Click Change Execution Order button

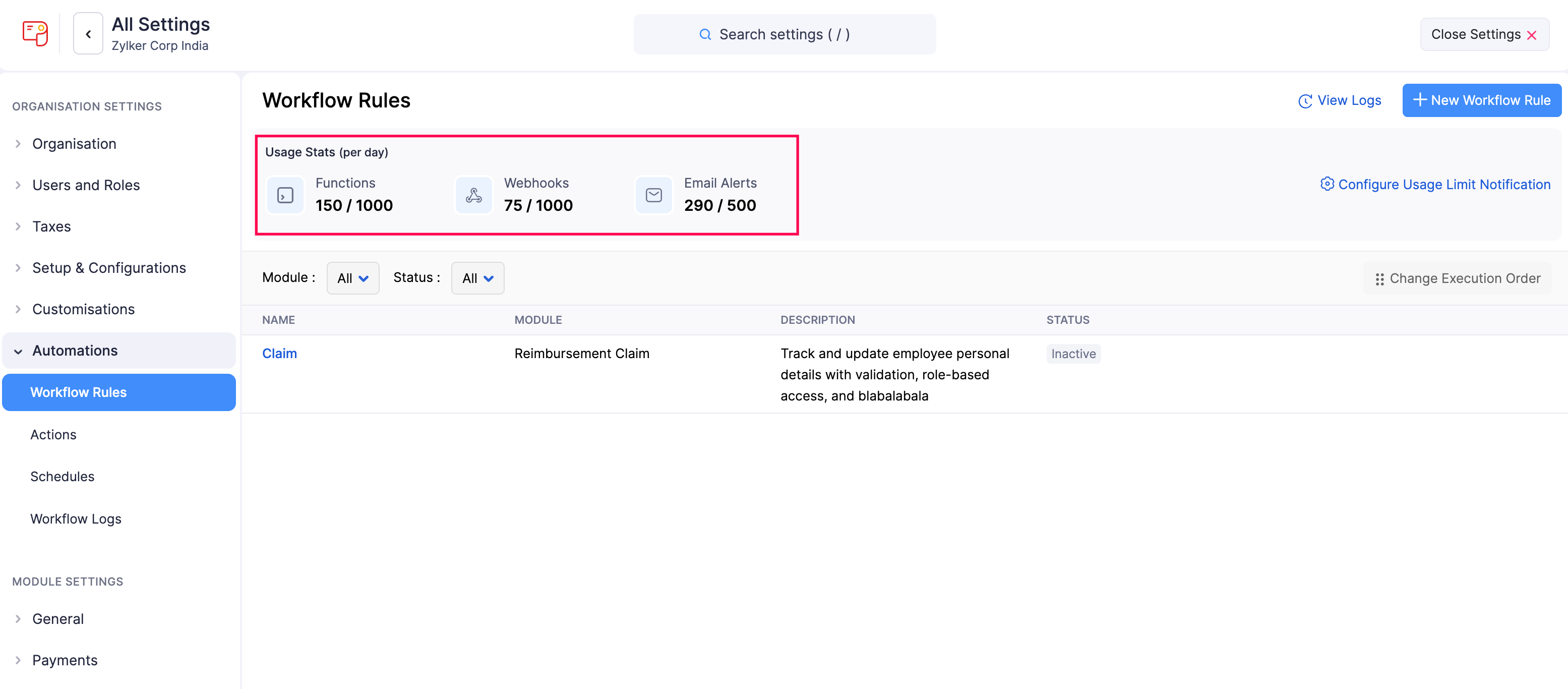[1457, 278]
